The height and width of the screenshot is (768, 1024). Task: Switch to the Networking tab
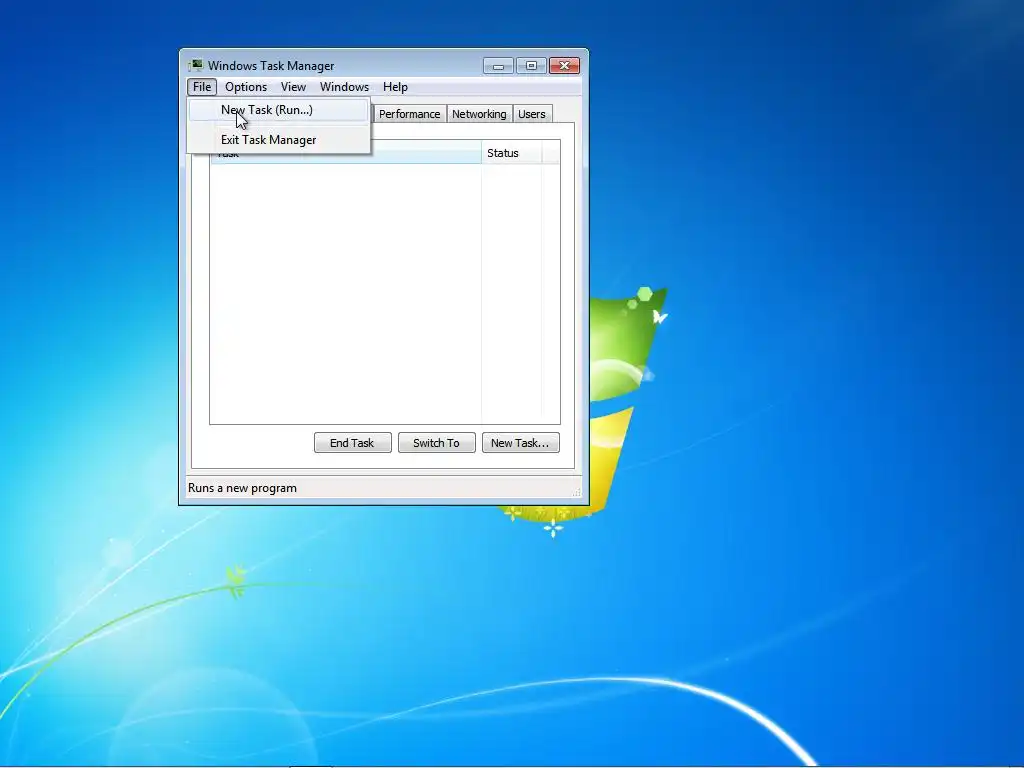point(479,114)
